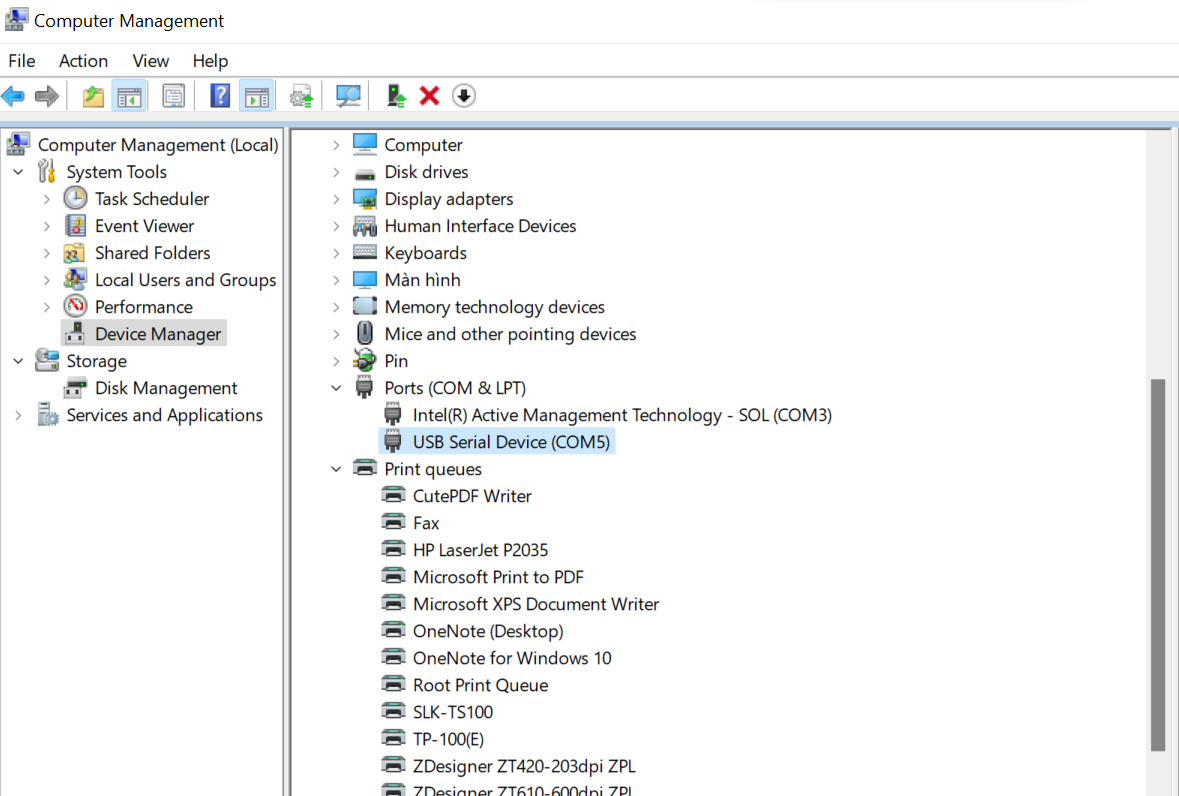Click the Shared Folders icon

tap(75, 253)
